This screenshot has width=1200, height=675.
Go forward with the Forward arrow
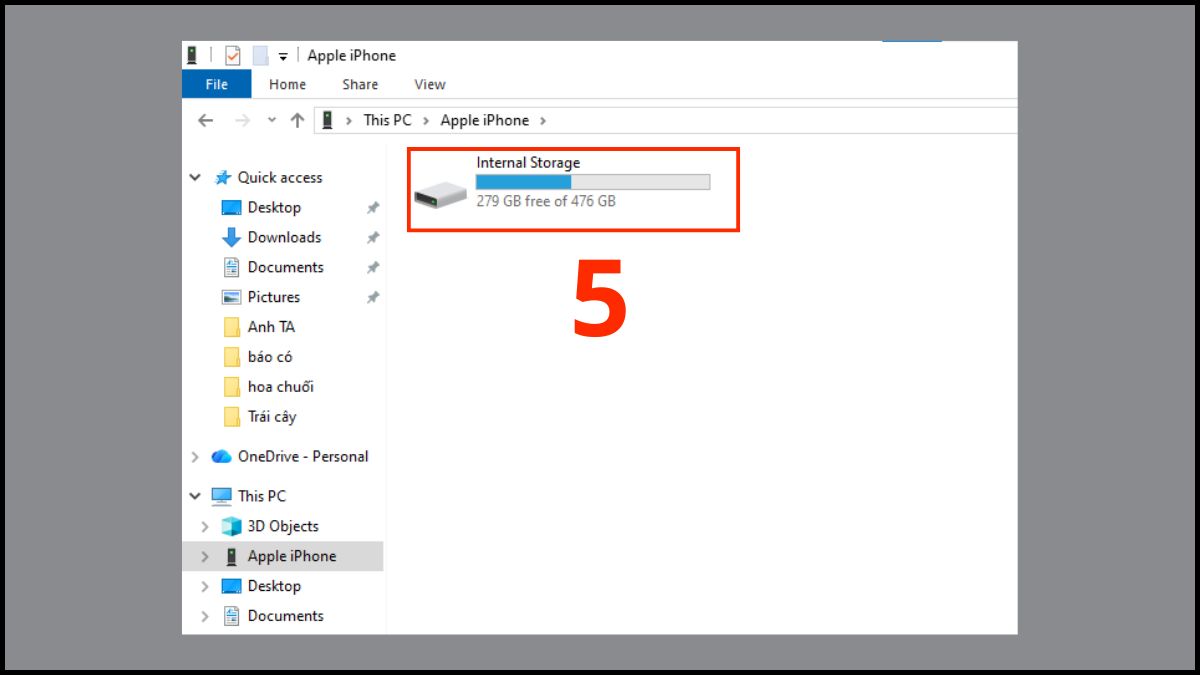click(x=242, y=120)
